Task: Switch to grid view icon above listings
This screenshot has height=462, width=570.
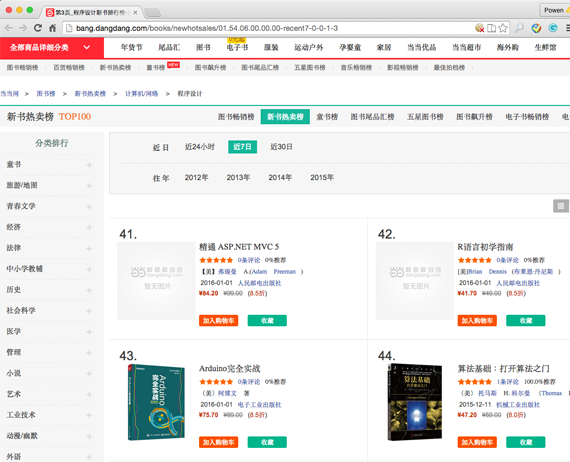Action: [561, 206]
